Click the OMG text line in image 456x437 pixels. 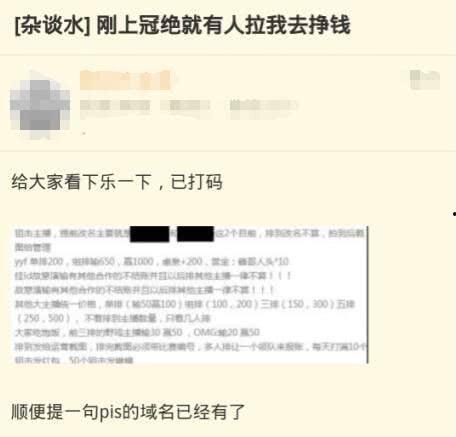[137, 332]
